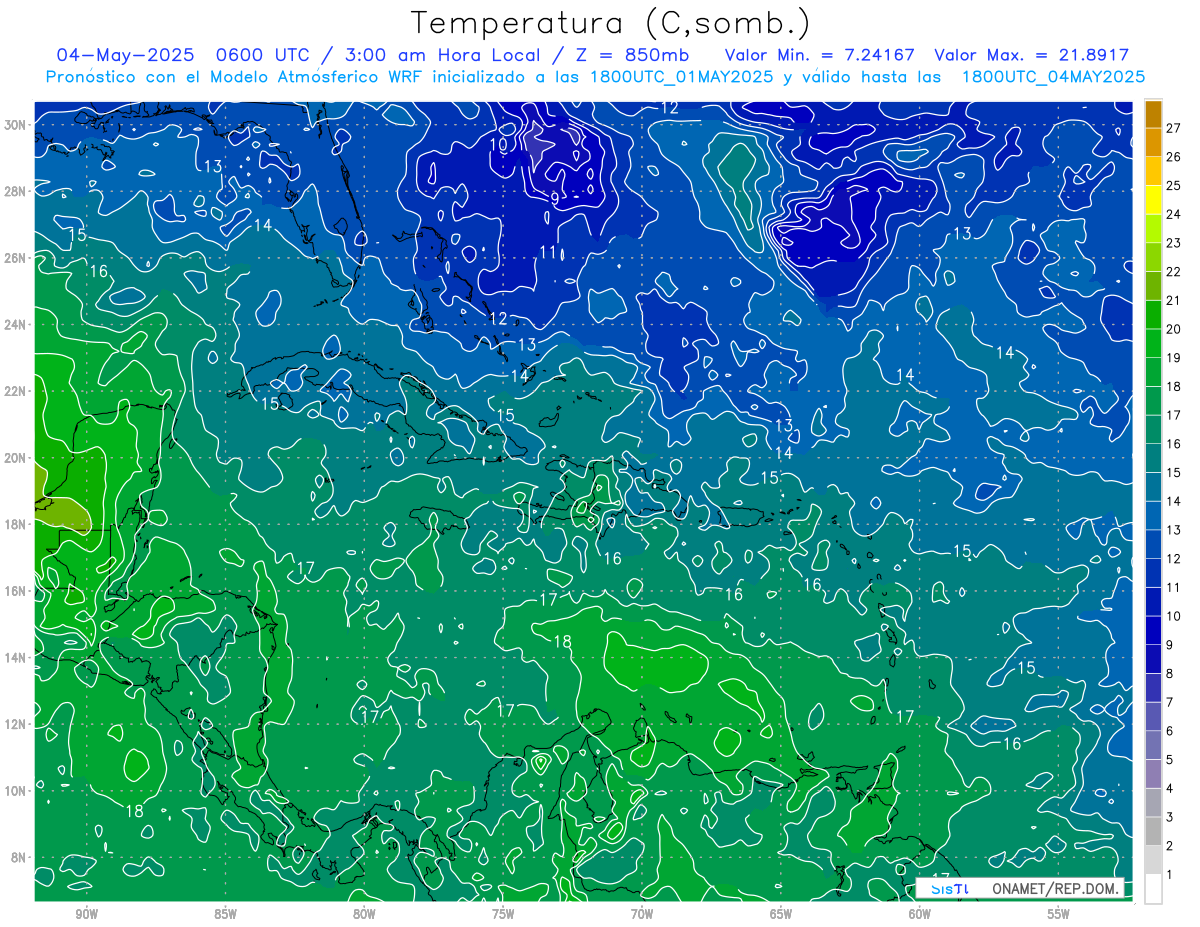The width and height of the screenshot is (1200, 927).
Task: Click forecast end time "1800UTC_04MAY2025"
Action: coord(1053,76)
